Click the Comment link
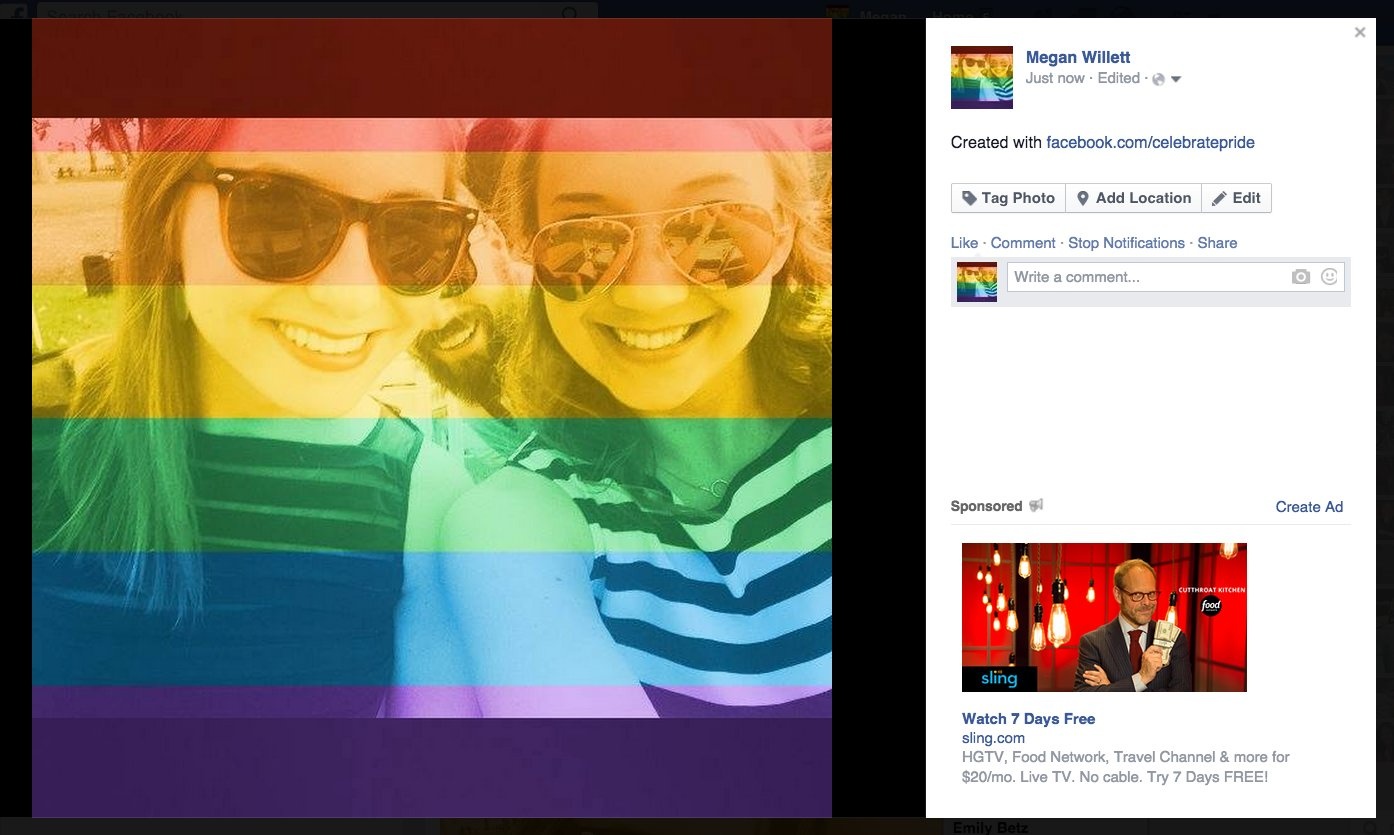 pyautogui.click(x=1022, y=243)
